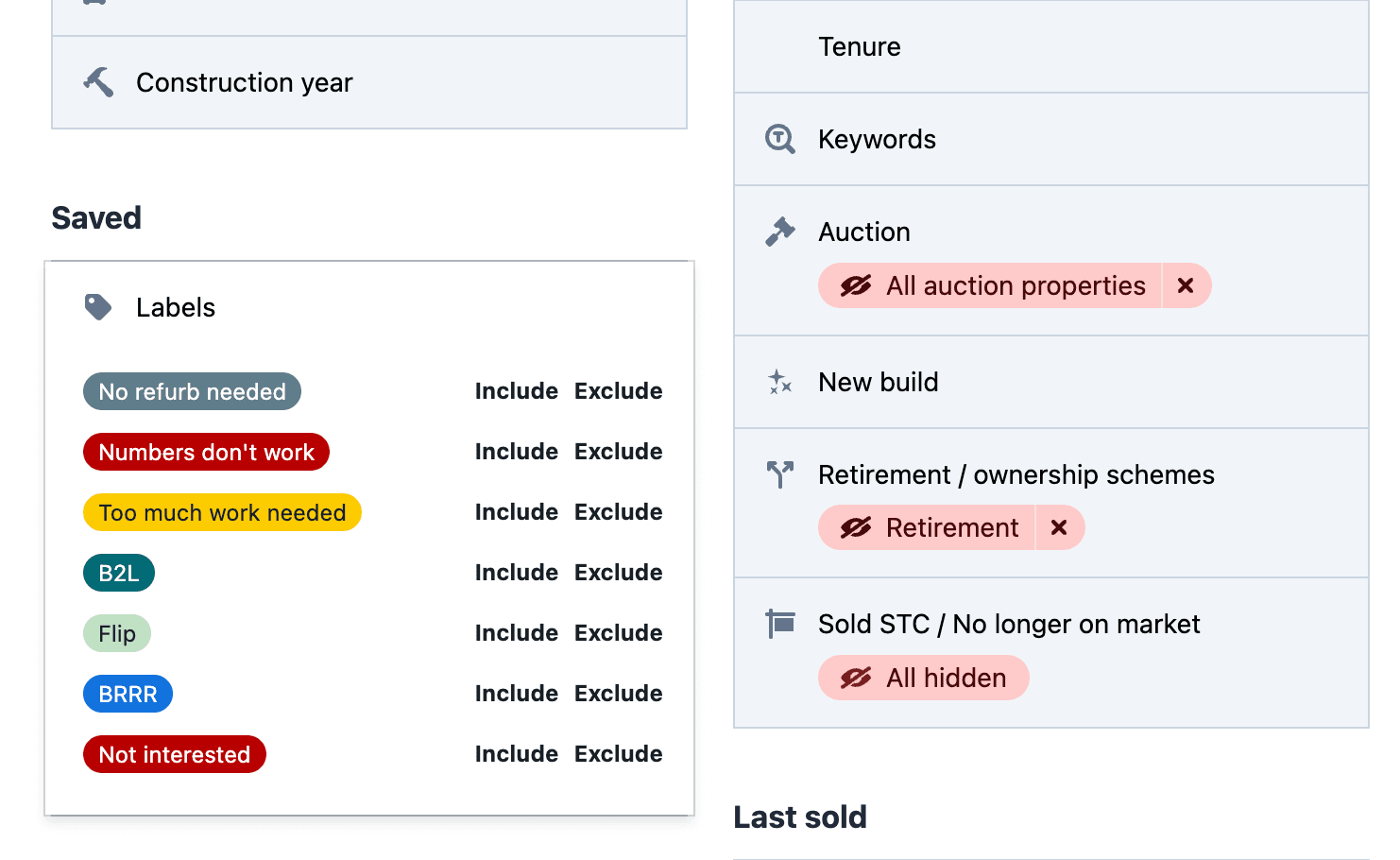Screen dimensions: 1400x860
Task: Toggle the hidden-eye on All auction properties chip
Action: pyautogui.click(x=855, y=285)
